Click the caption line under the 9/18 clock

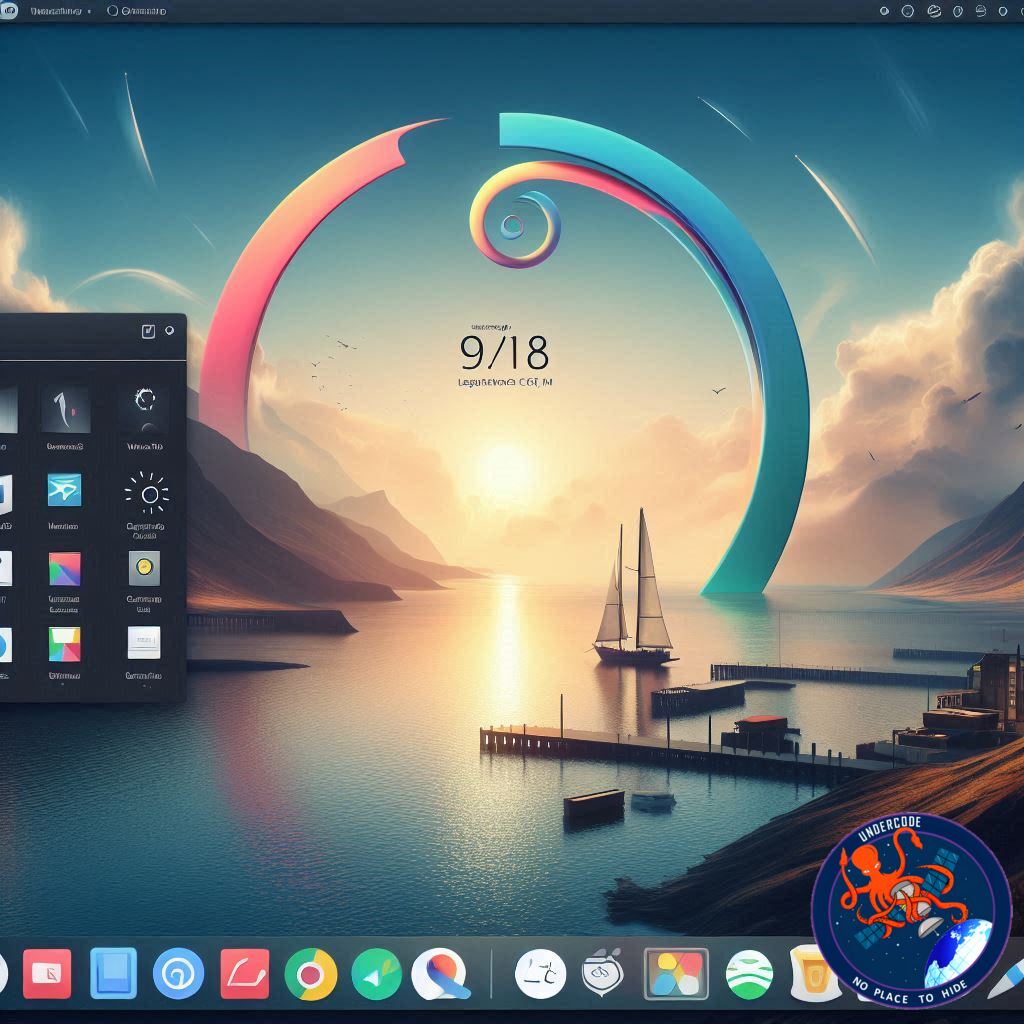[505, 382]
